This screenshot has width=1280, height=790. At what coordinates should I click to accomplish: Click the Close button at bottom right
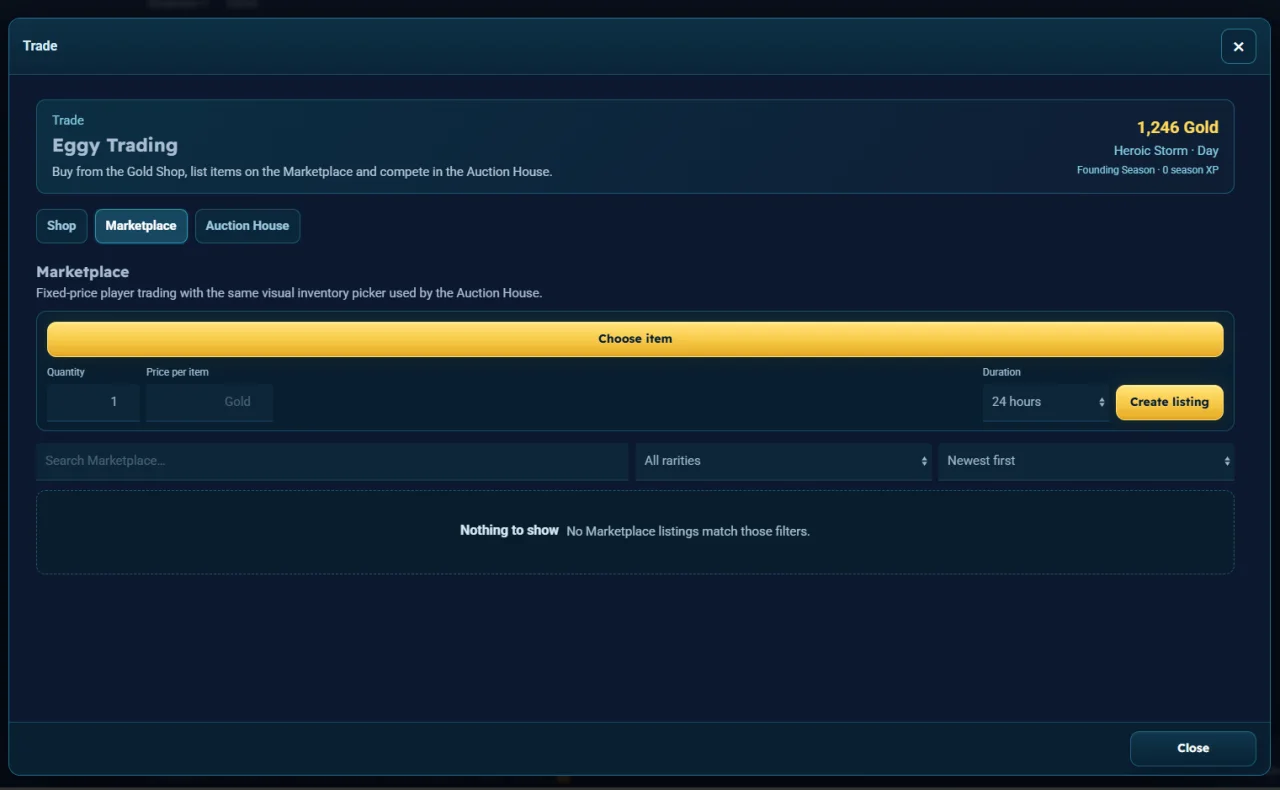[1193, 748]
